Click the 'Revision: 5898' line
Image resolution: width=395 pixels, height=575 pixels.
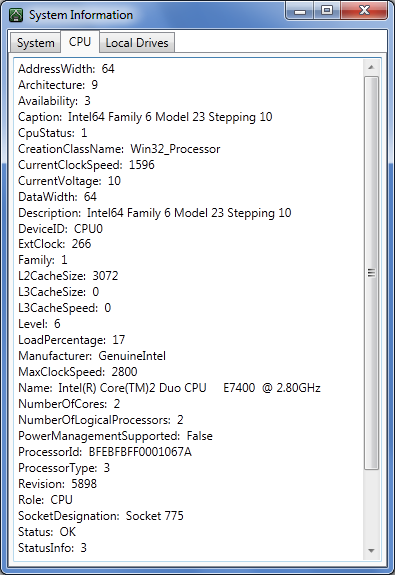pyautogui.click(x=58, y=484)
